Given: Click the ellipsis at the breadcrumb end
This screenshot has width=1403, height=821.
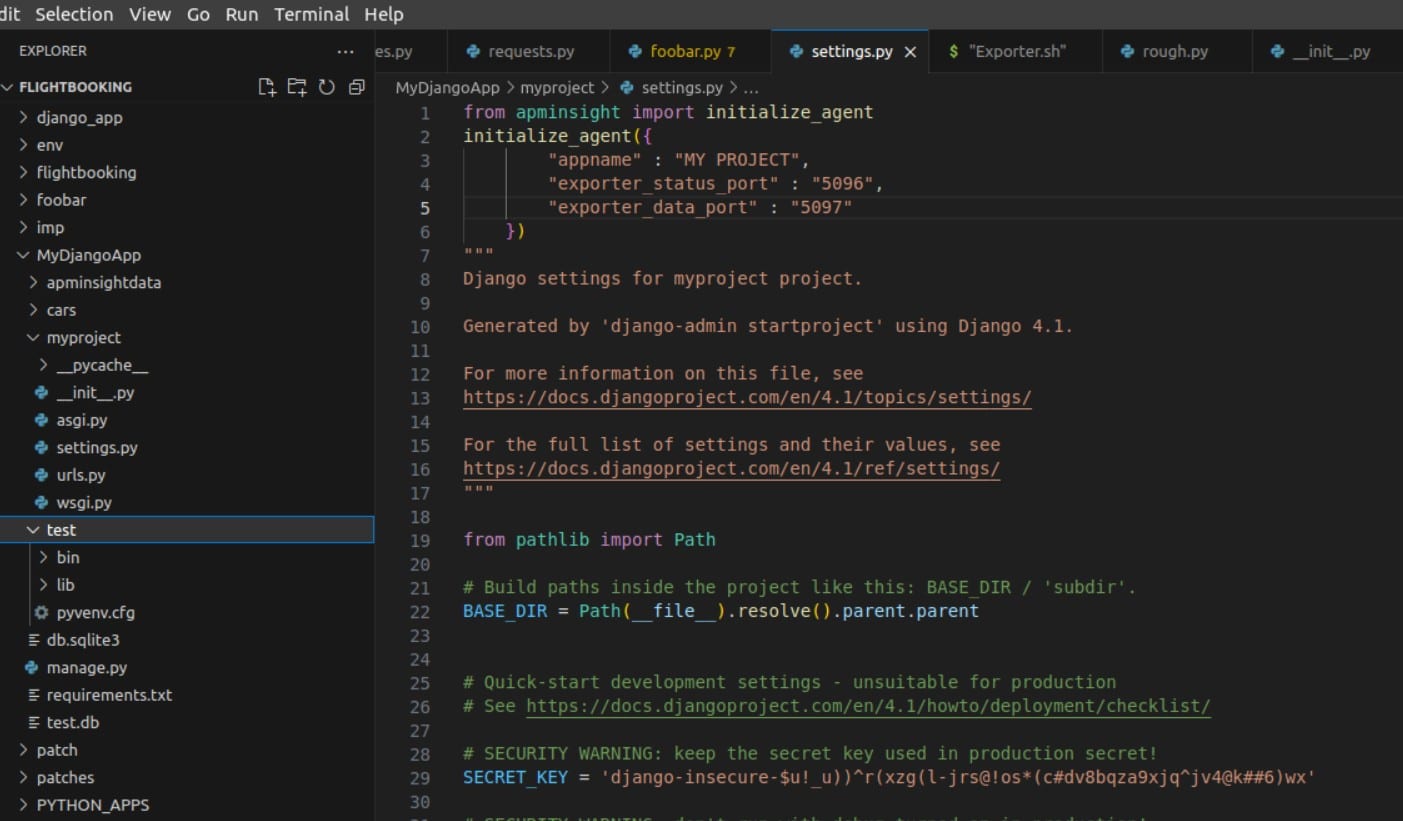Looking at the screenshot, I should tap(751, 88).
